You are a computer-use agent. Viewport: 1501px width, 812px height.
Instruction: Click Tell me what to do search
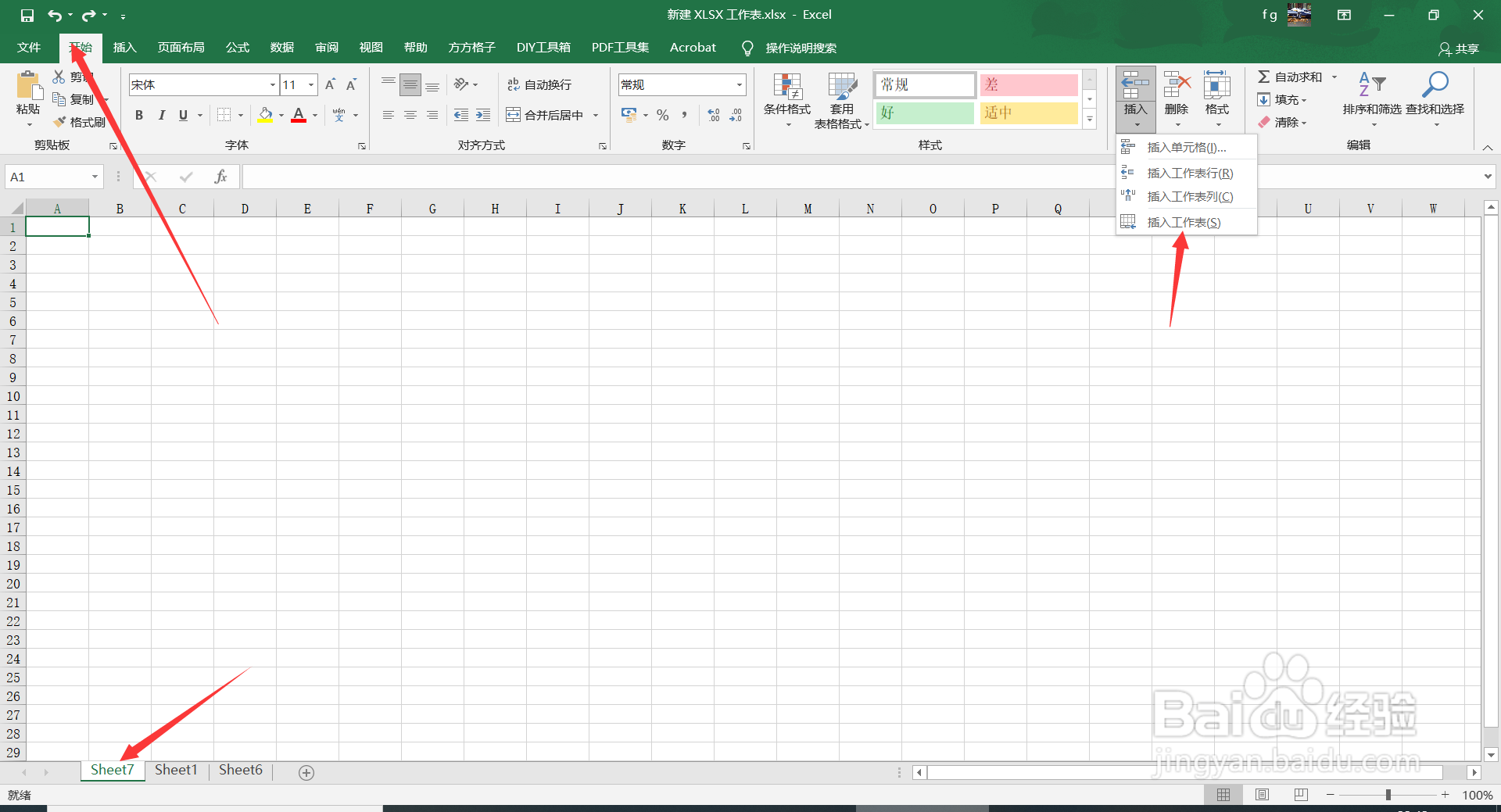pyautogui.click(x=790, y=48)
